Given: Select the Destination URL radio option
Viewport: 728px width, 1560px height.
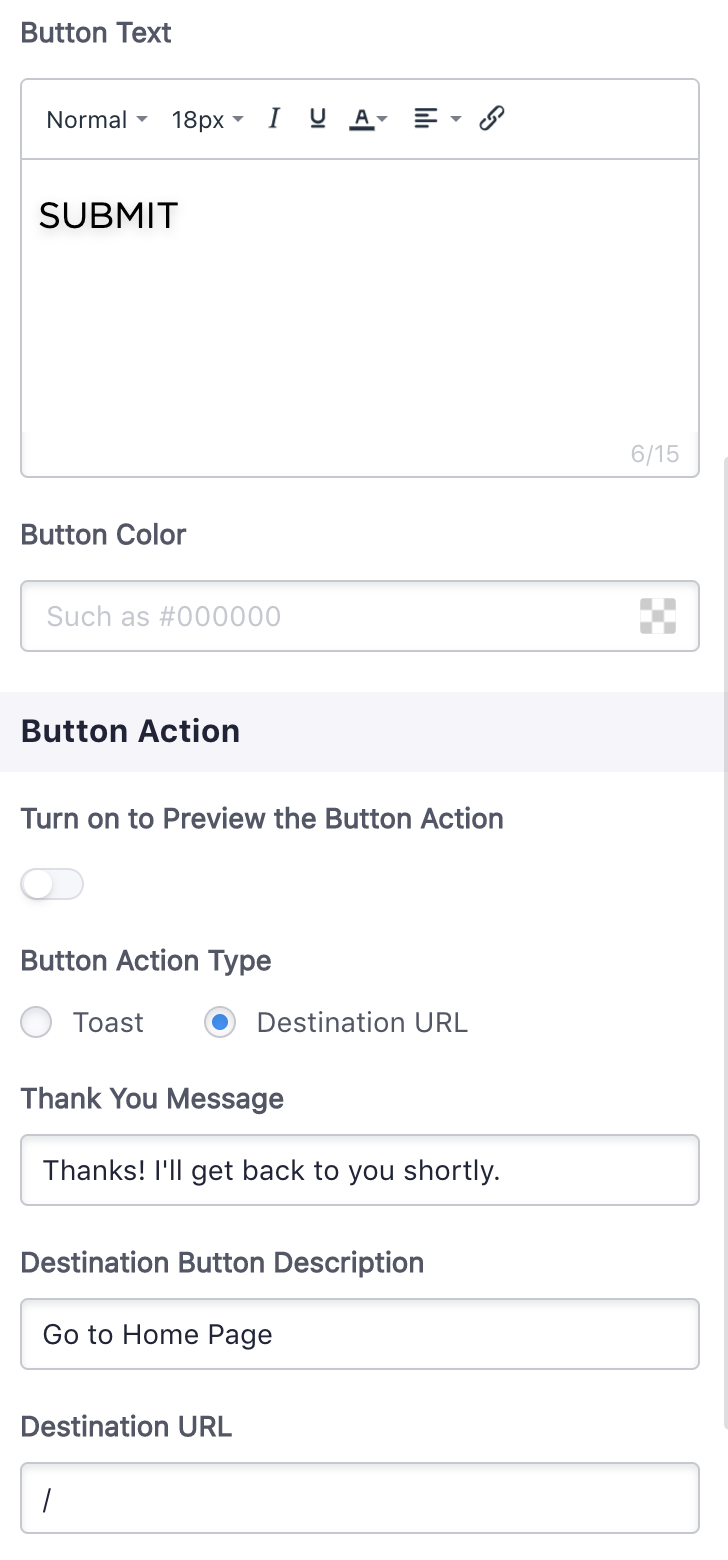Looking at the screenshot, I should pos(220,1022).
